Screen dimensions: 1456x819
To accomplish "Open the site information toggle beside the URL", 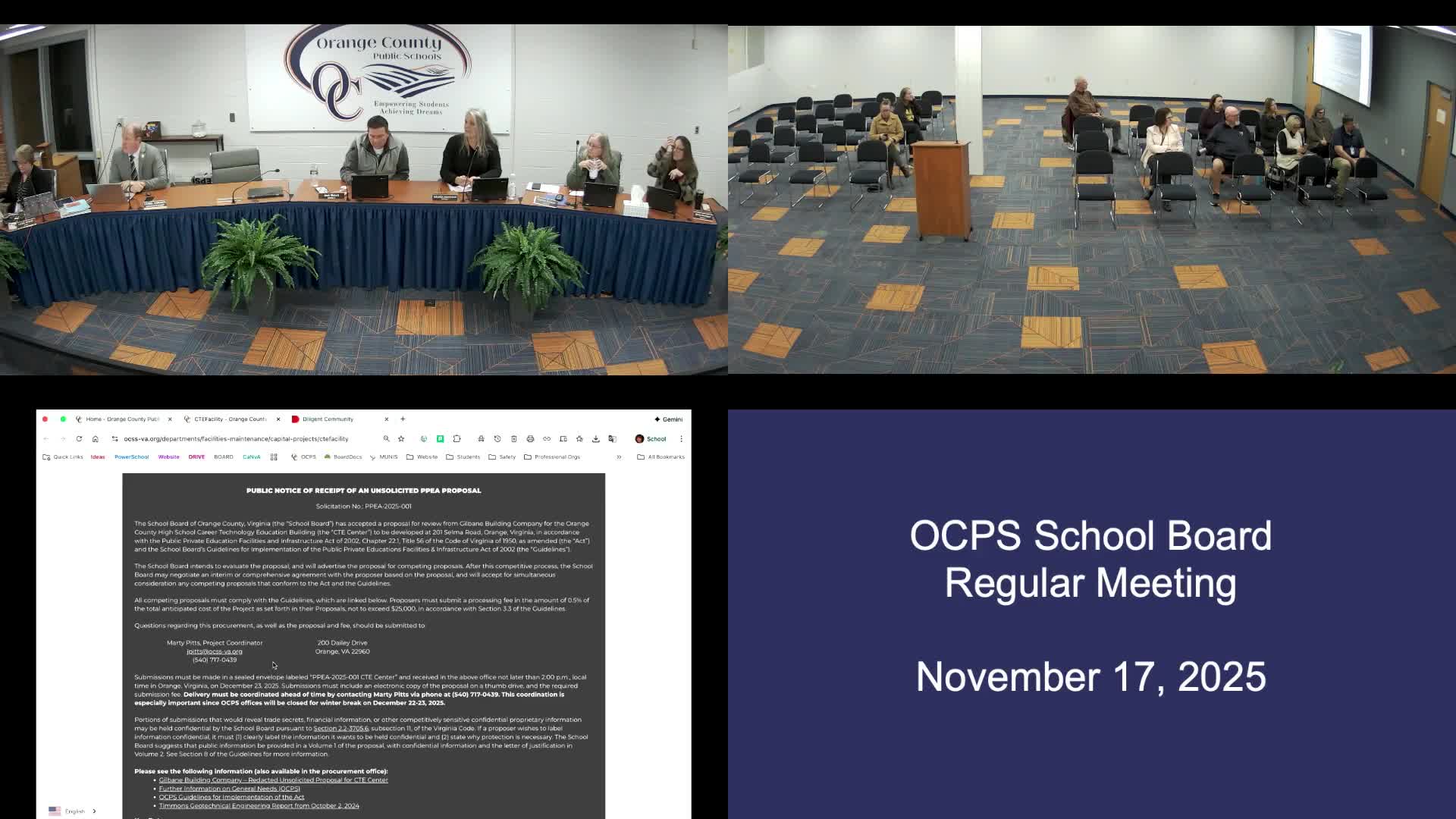I will tap(115, 439).
